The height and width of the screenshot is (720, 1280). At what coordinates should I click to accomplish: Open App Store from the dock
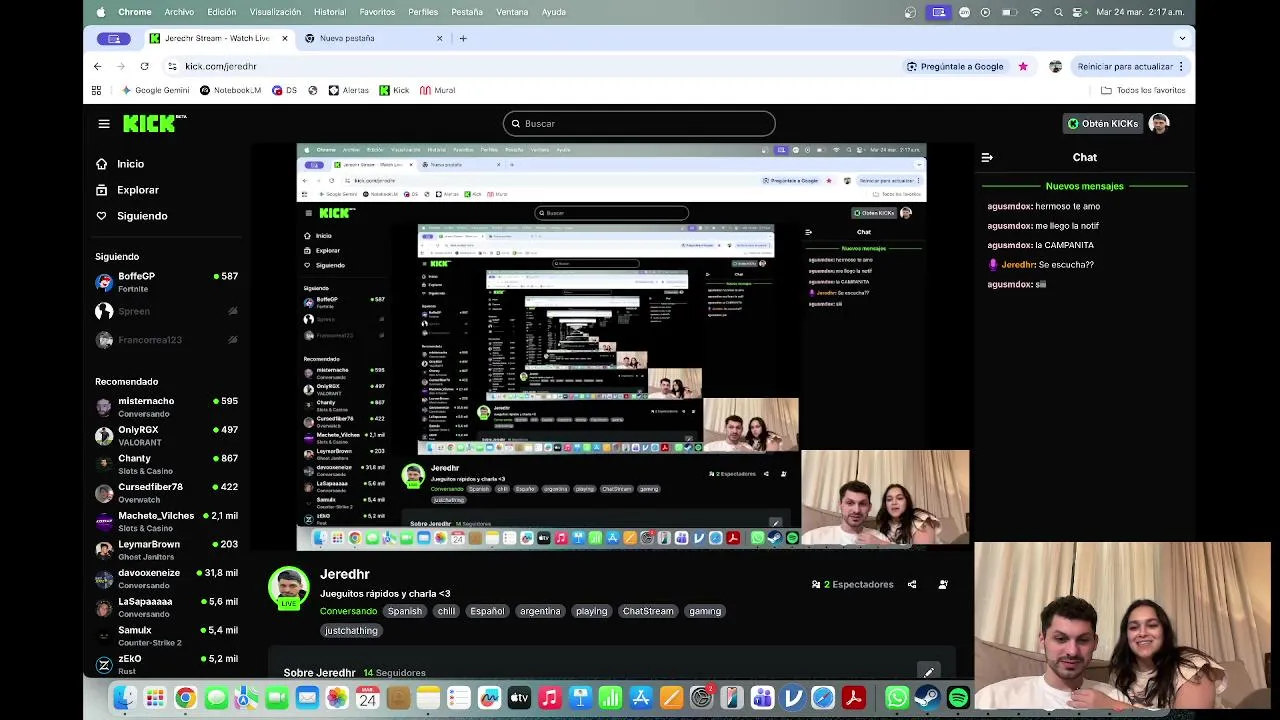coord(641,698)
